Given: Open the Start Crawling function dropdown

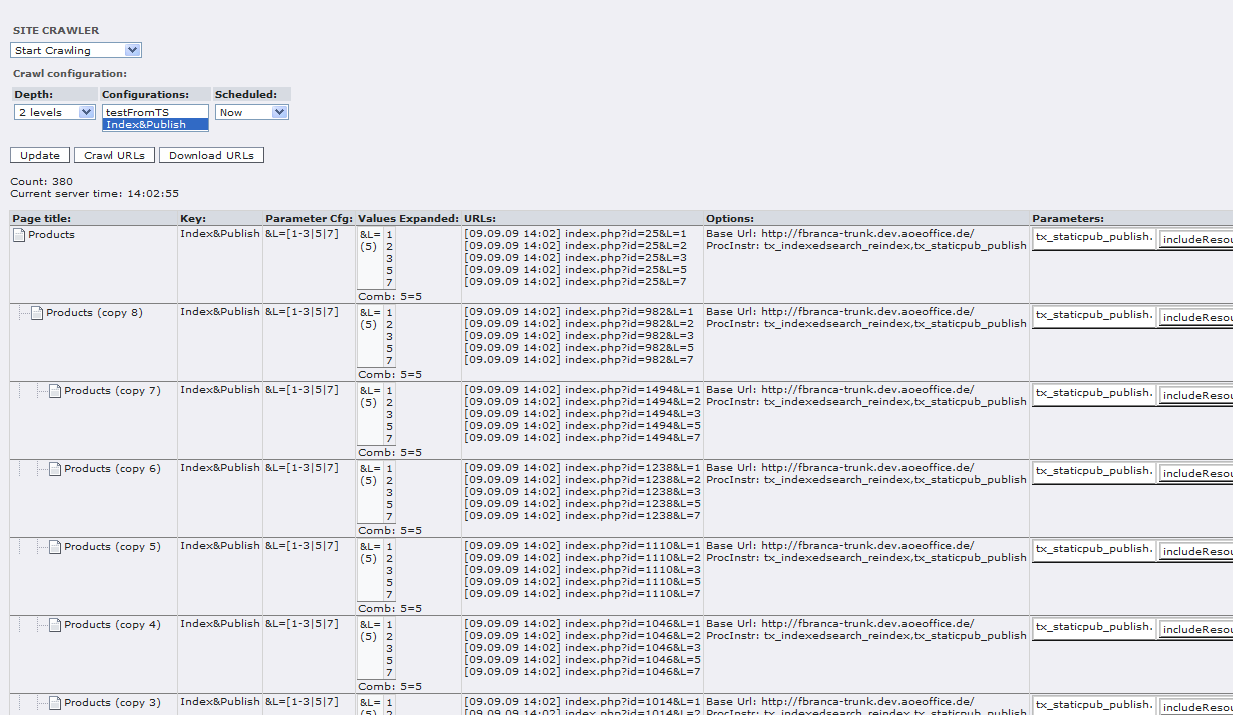Looking at the screenshot, I should coord(76,50).
